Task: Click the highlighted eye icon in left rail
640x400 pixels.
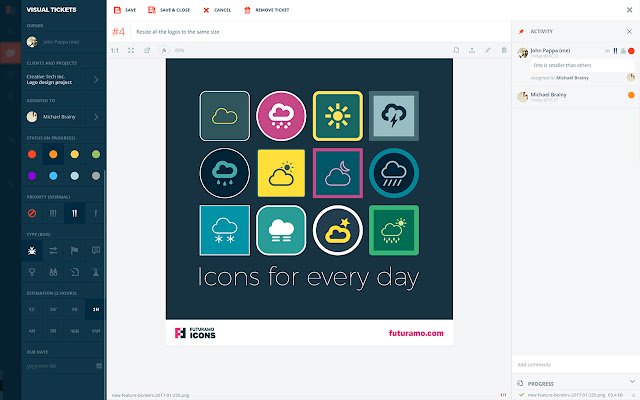Action: coord(10,53)
